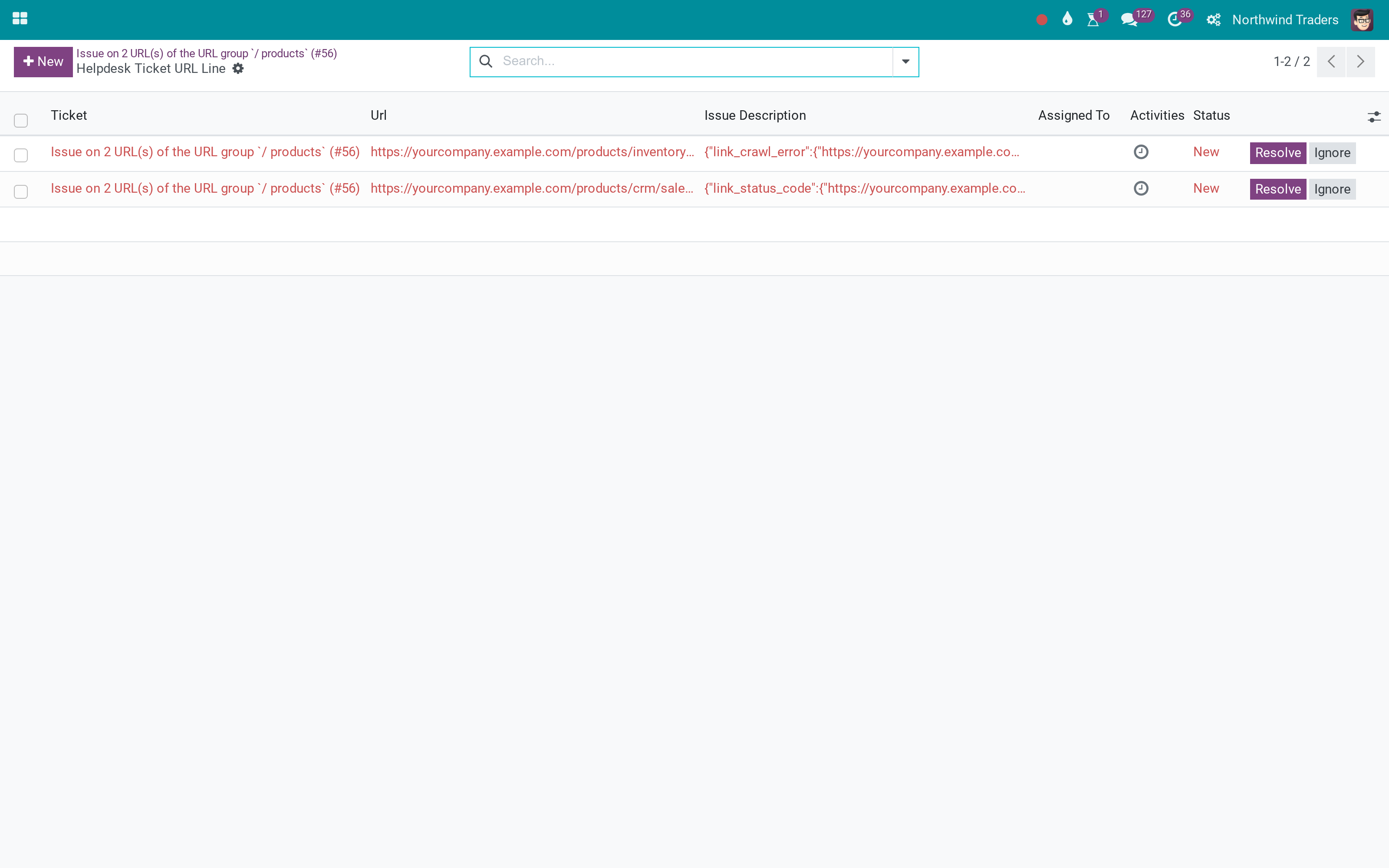The width and height of the screenshot is (1389, 868).
Task: Ignore the crm/sale URL line
Action: pos(1332,189)
